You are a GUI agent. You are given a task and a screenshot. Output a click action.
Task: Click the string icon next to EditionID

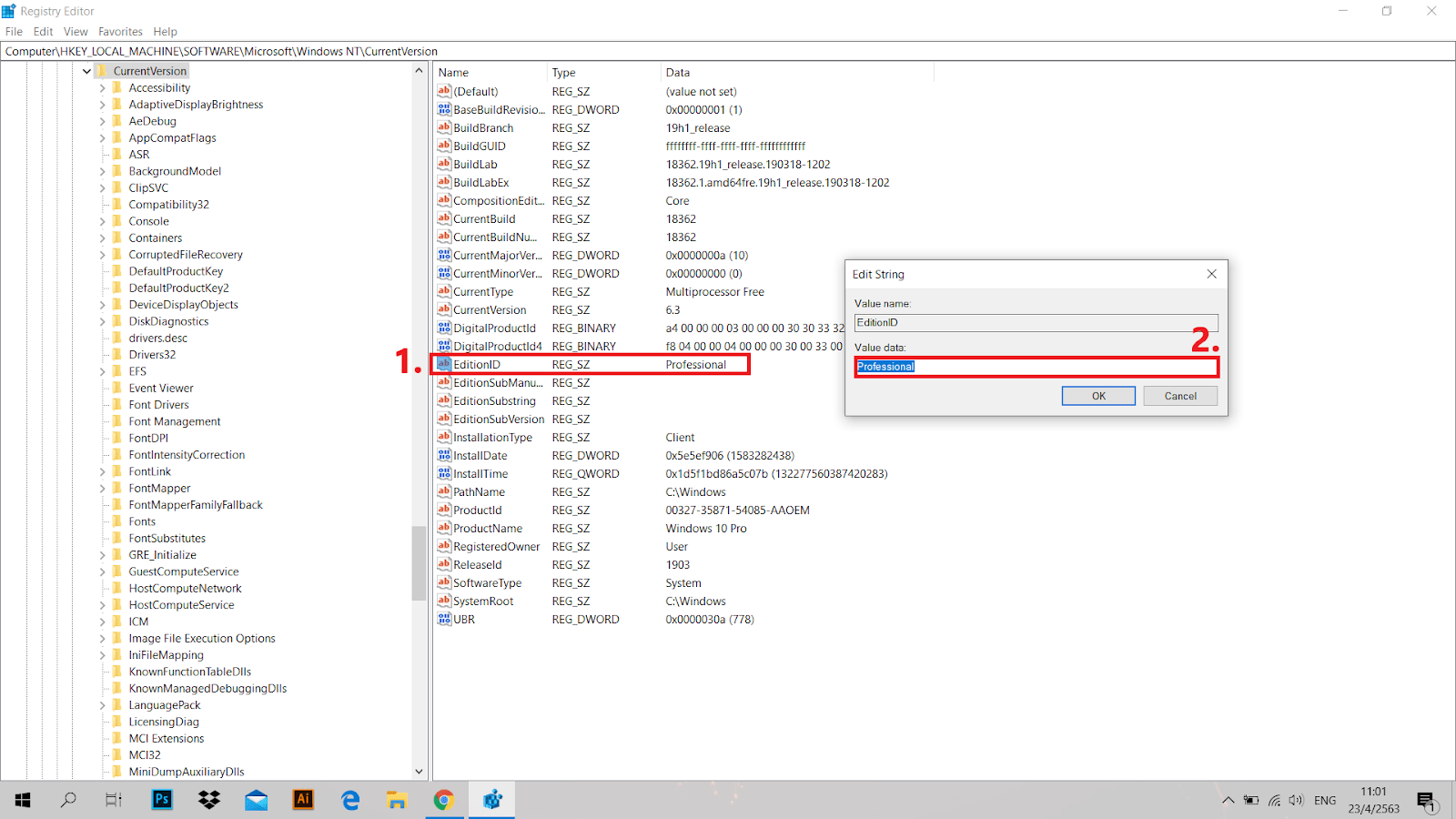pyautogui.click(x=443, y=364)
